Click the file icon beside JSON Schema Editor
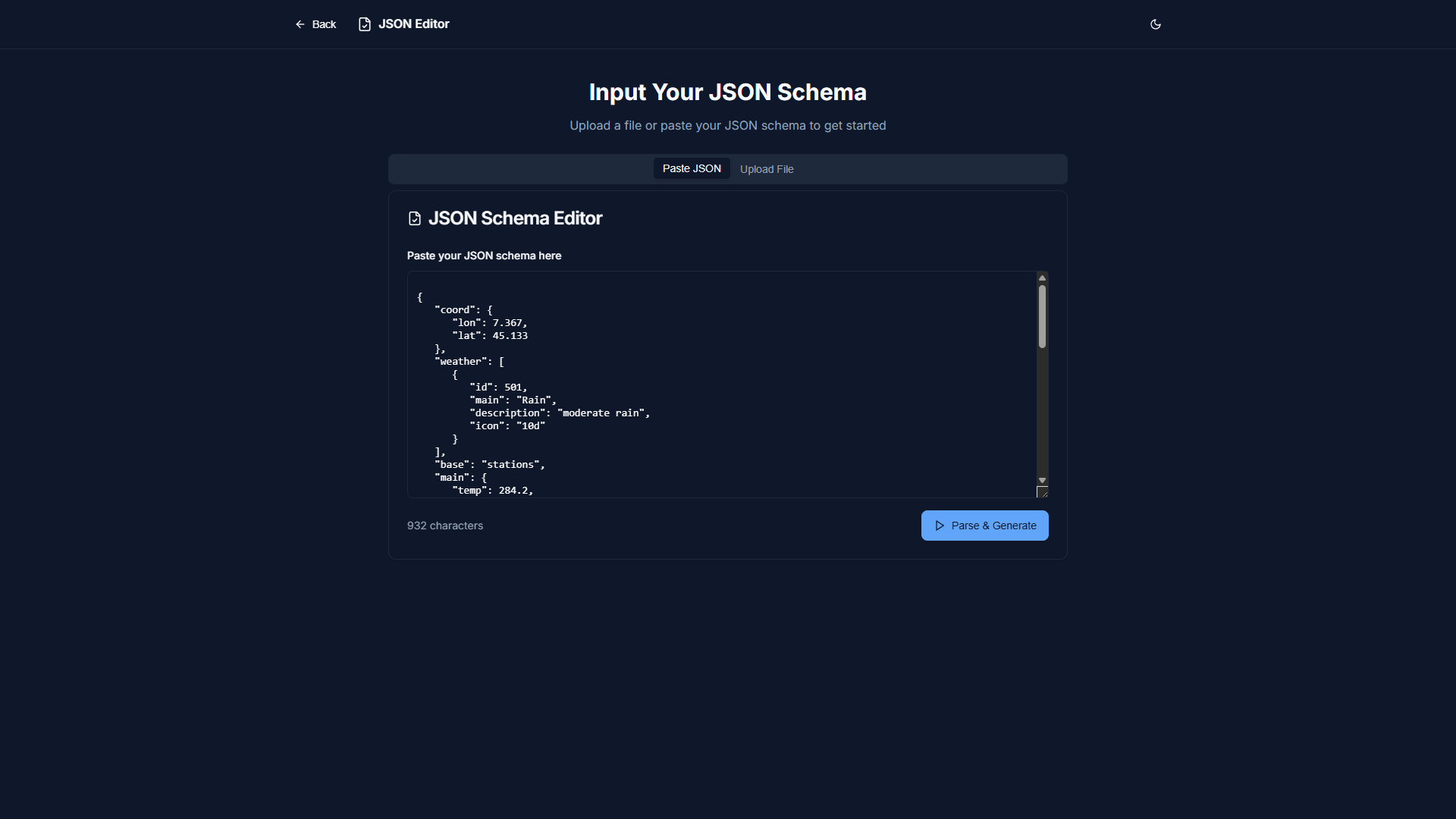This screenshot has height=819, width=1456. [415, 218]
